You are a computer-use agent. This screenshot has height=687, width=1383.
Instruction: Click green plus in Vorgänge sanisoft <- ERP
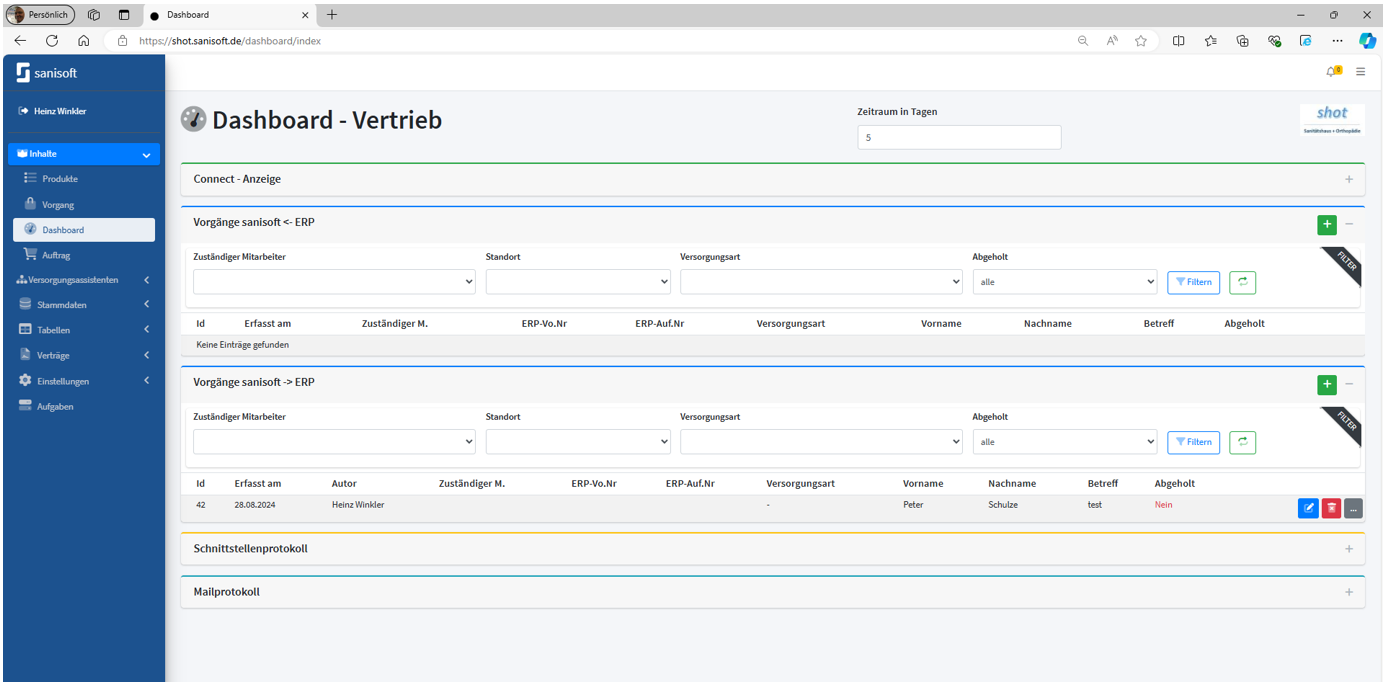pos(1326,225)
